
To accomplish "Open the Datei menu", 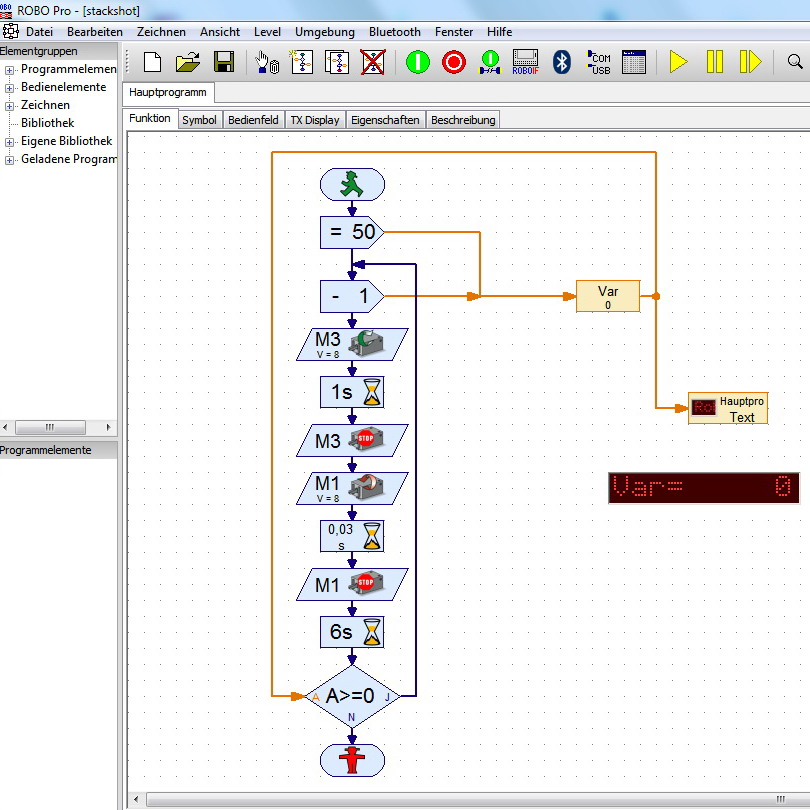I will pos(40,32).
